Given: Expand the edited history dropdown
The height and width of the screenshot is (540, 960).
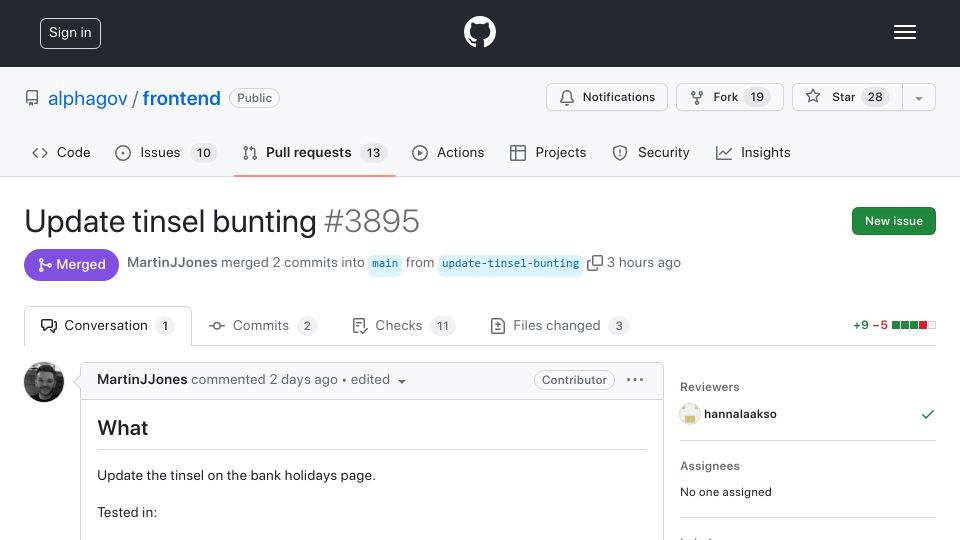Looking at the screenshot, I should (378, 380).
